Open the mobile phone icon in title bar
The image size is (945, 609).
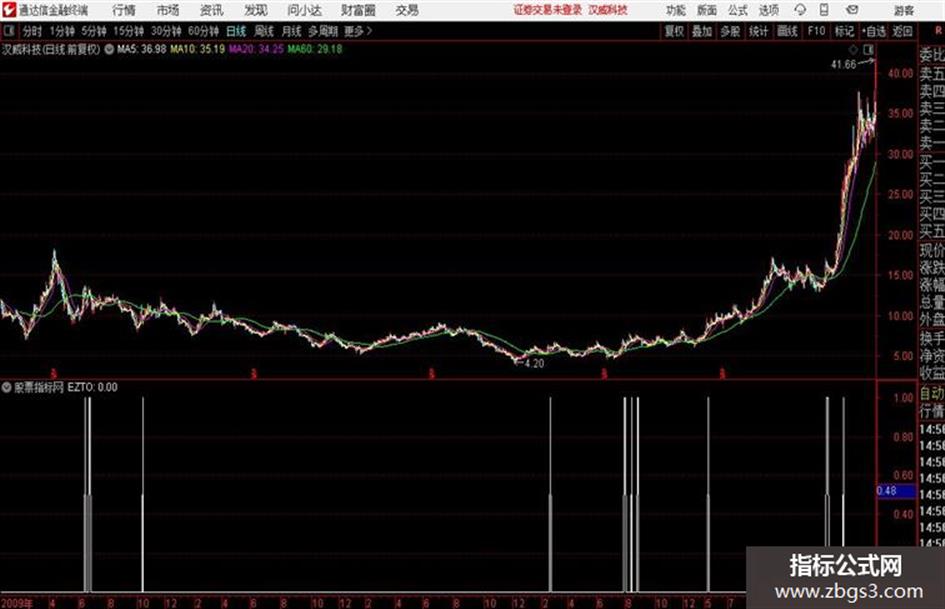824,10
